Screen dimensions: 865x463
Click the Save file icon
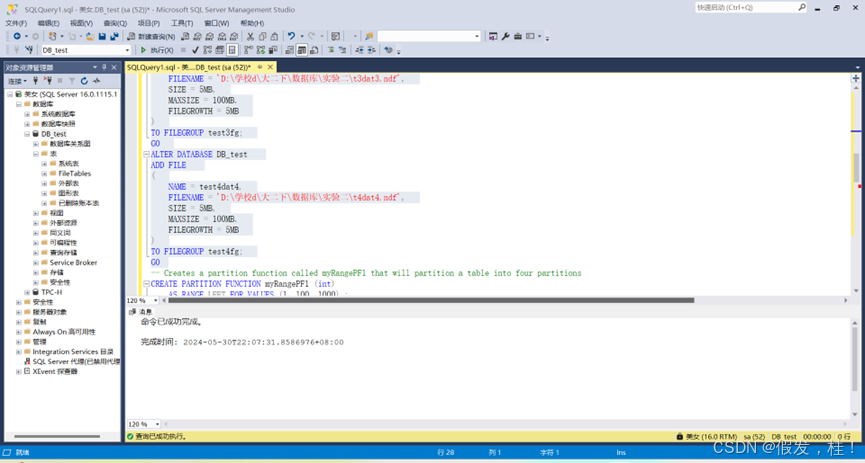pos(102,36)
